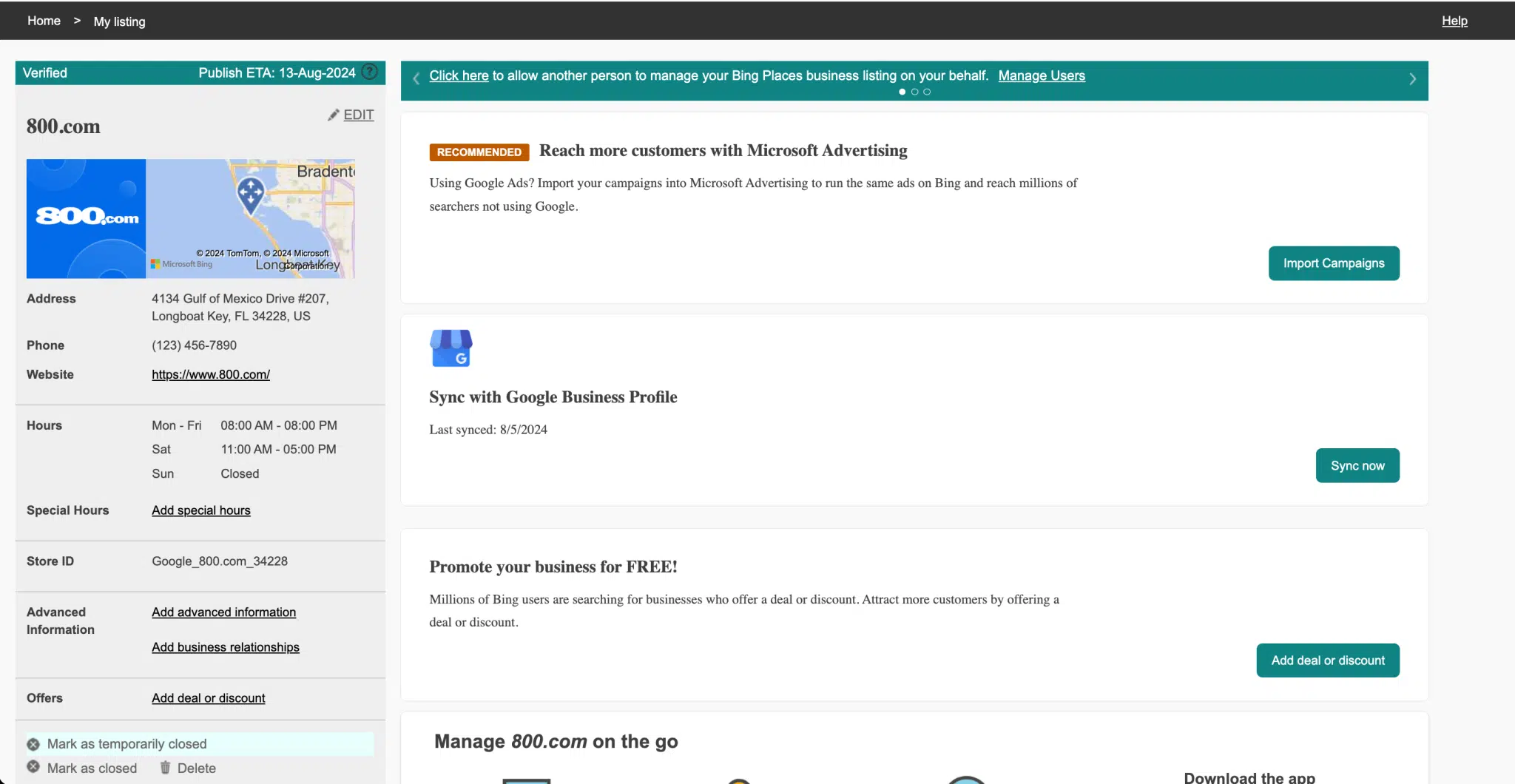This screenshot has width=1515, height=784.
Task: Click the Store ID value Google_800.com_34228
Action: (220, 561)
